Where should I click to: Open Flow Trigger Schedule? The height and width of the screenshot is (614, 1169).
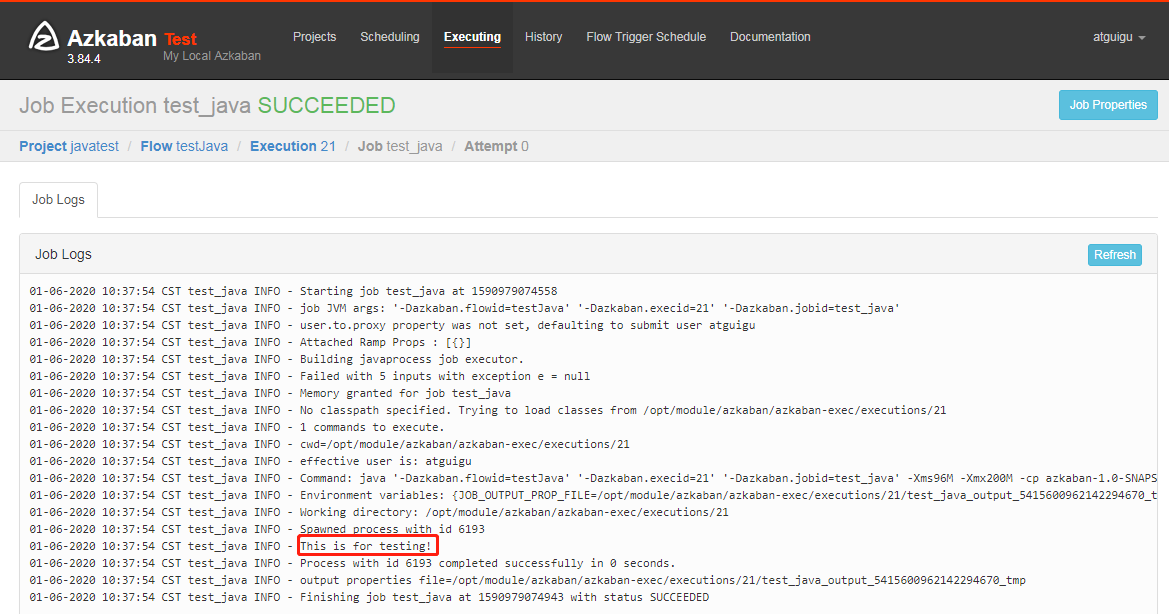[646, 37]
